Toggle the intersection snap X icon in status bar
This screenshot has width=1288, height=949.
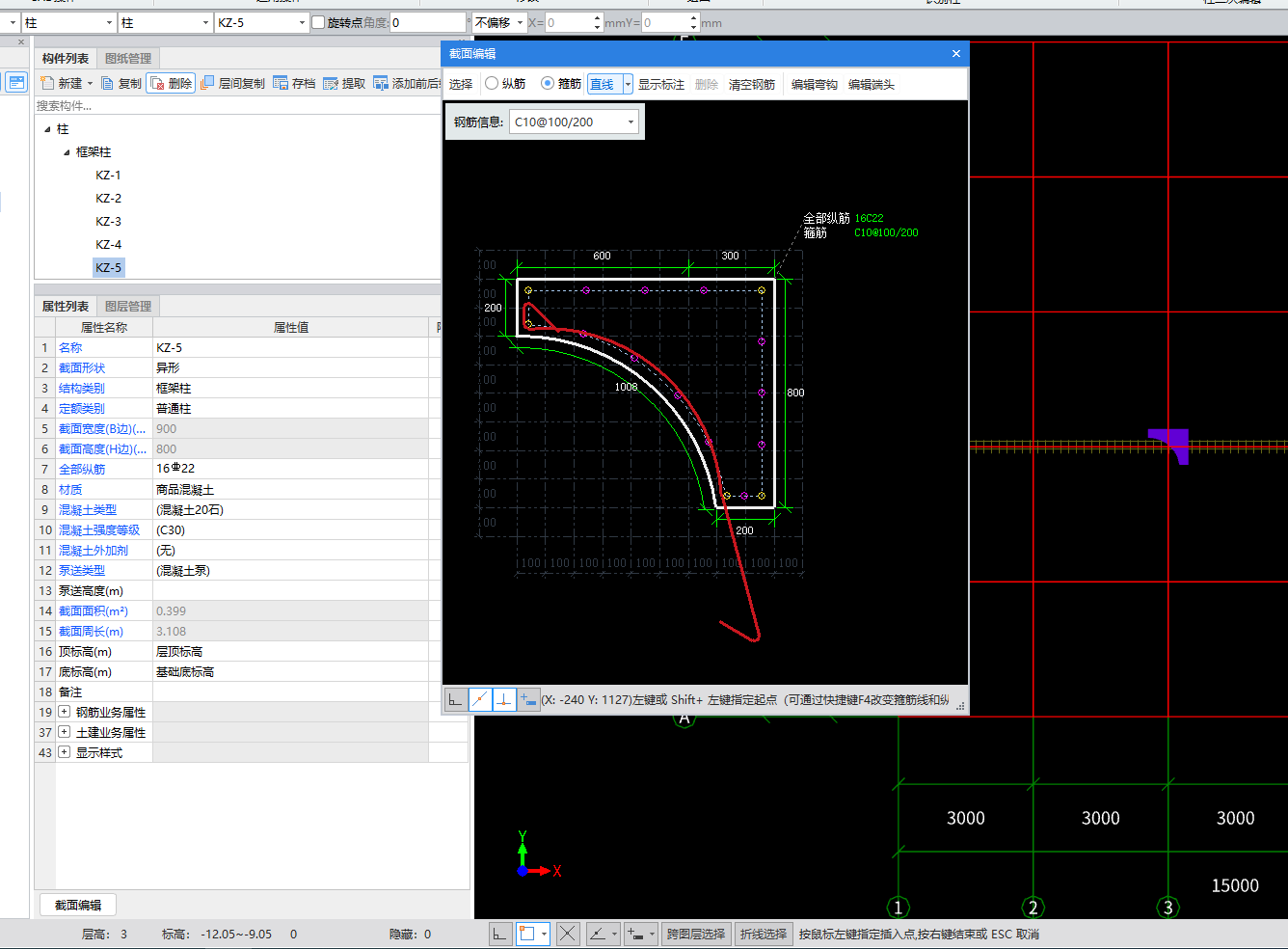(568, 934)
